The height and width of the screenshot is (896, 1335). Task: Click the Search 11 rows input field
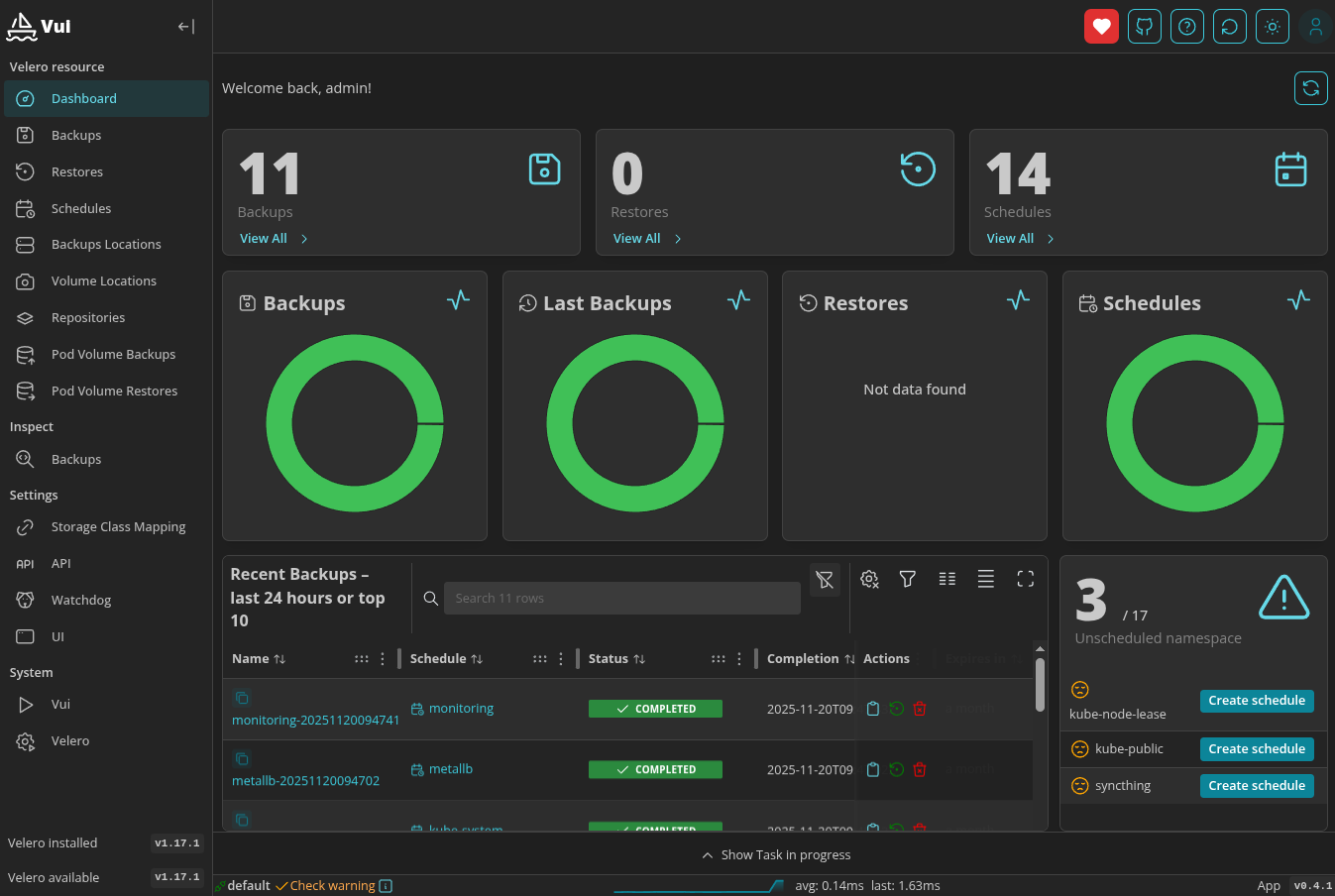pyautogui.click(x=621, y=599)
